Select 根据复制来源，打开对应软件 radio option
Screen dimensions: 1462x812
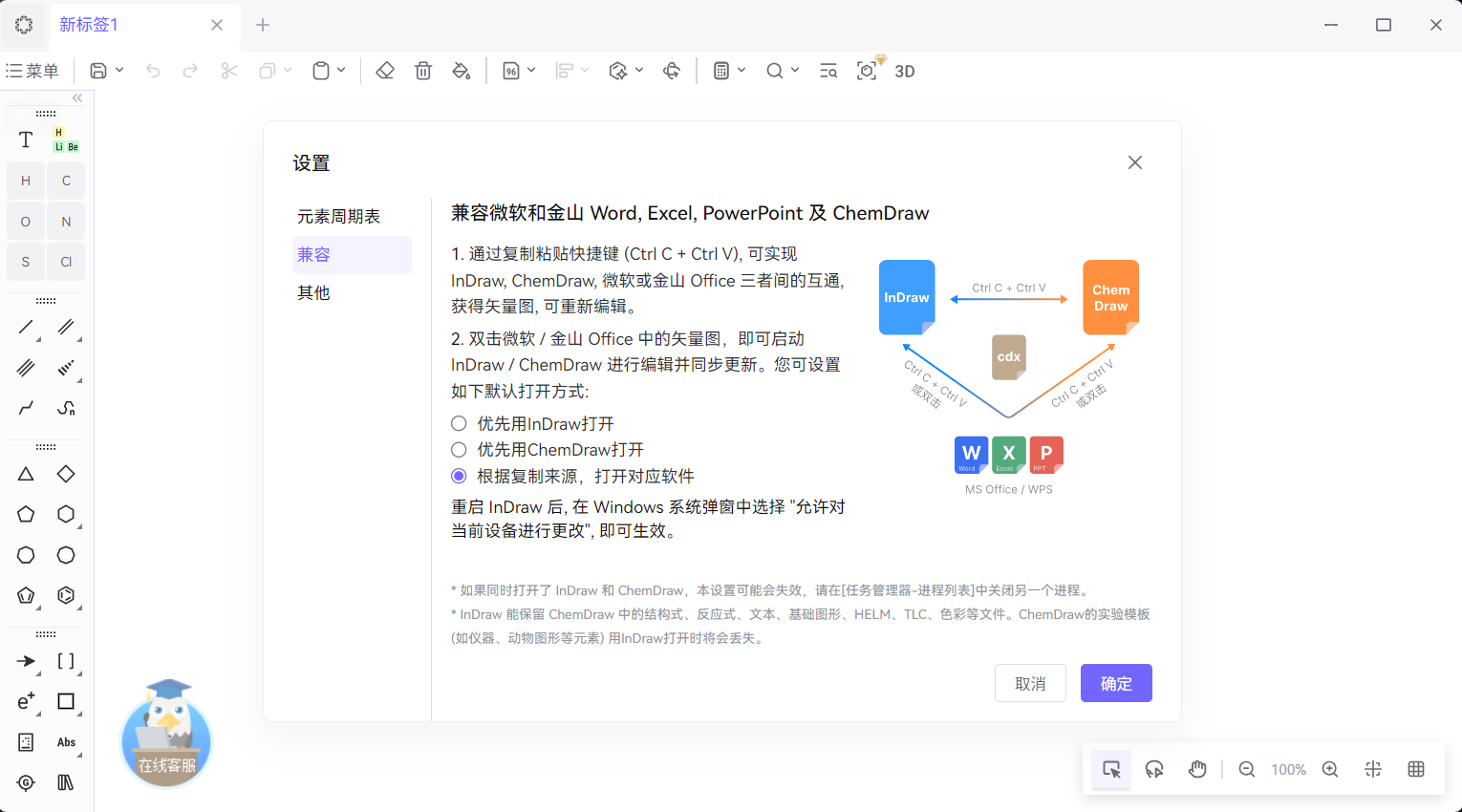(459, 476)
